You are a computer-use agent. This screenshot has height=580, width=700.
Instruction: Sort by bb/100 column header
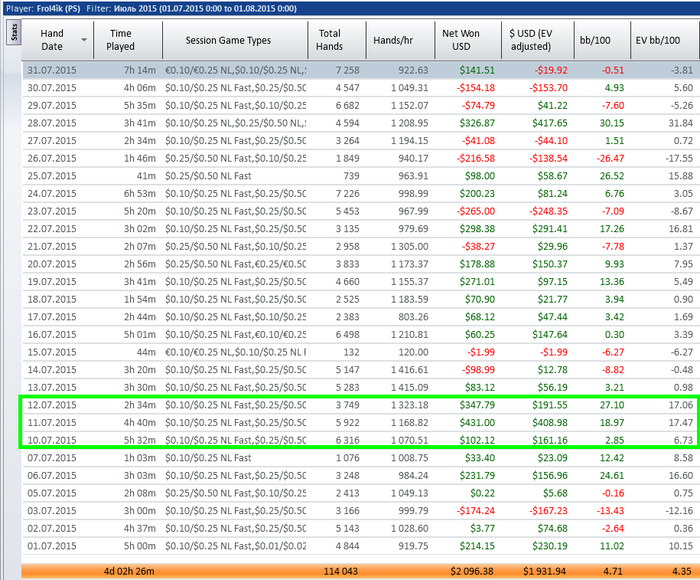click(x=594, y=40)
